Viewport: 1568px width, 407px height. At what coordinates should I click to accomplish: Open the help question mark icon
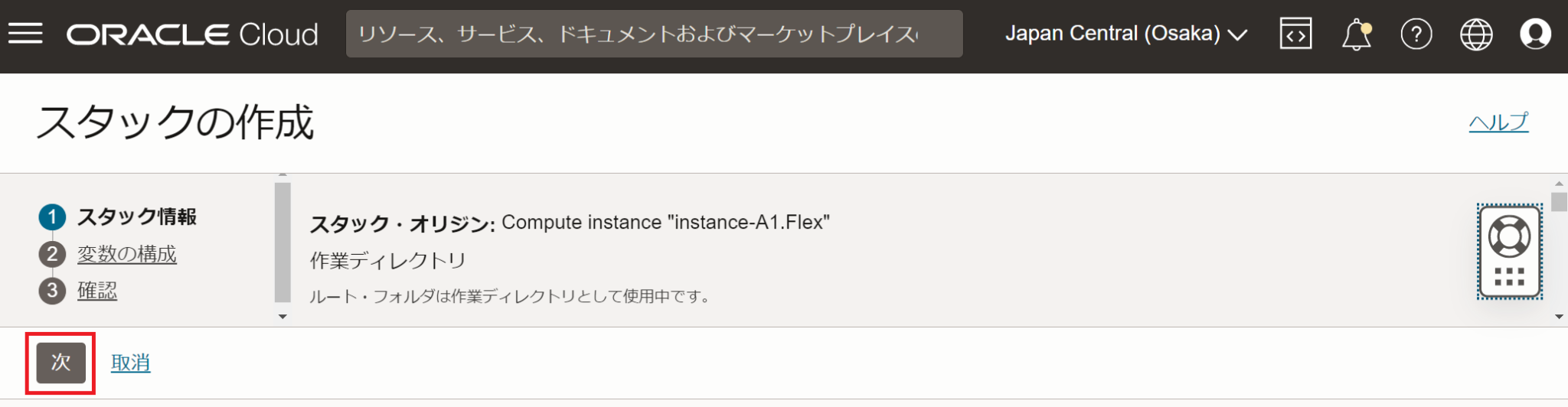(x=1416, y=34)
